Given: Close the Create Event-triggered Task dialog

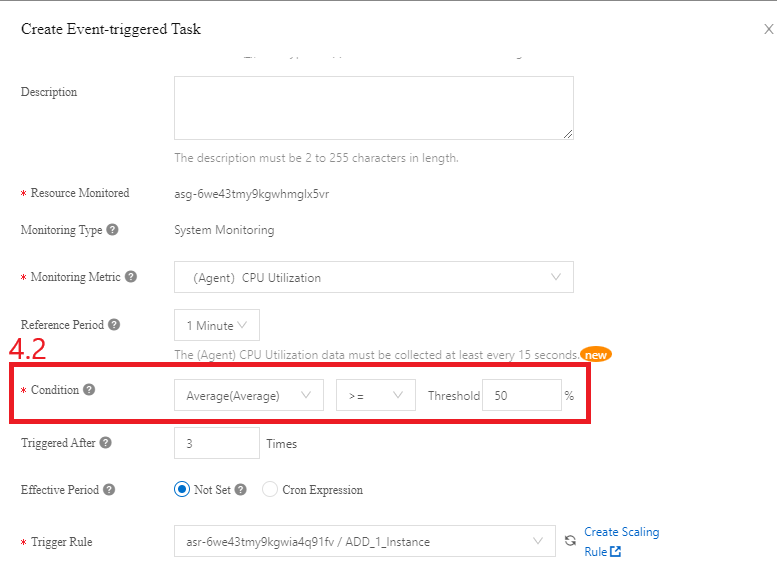Looking at the screenshot, I should (x=768, y=30).
